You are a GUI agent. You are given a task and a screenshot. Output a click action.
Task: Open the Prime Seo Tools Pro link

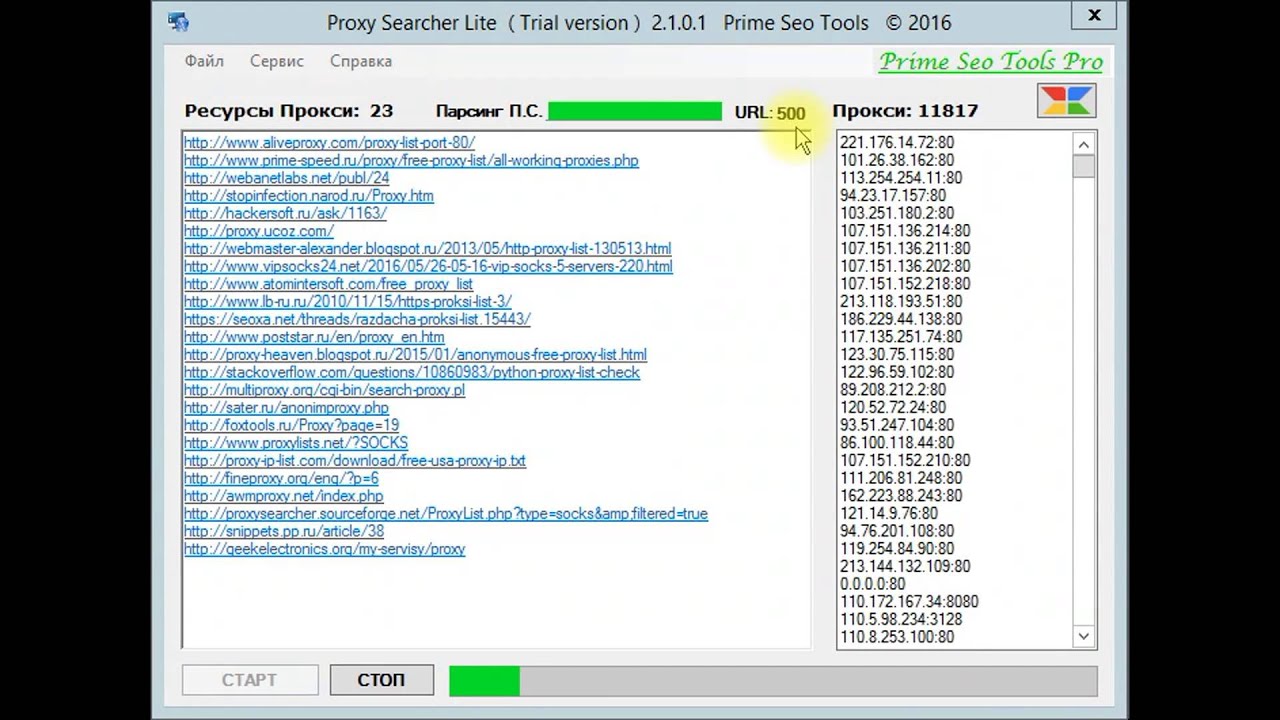(x=991, y=62)
